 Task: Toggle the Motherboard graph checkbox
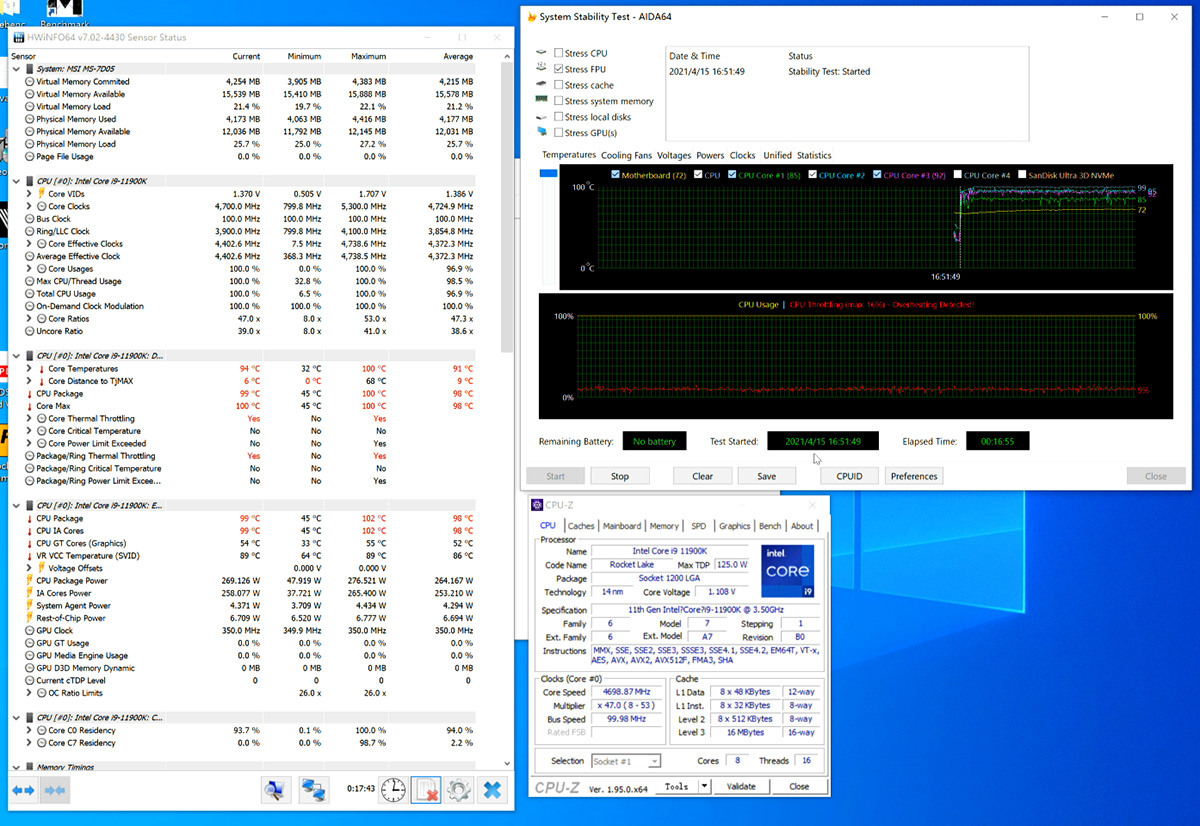click(615, 175)
